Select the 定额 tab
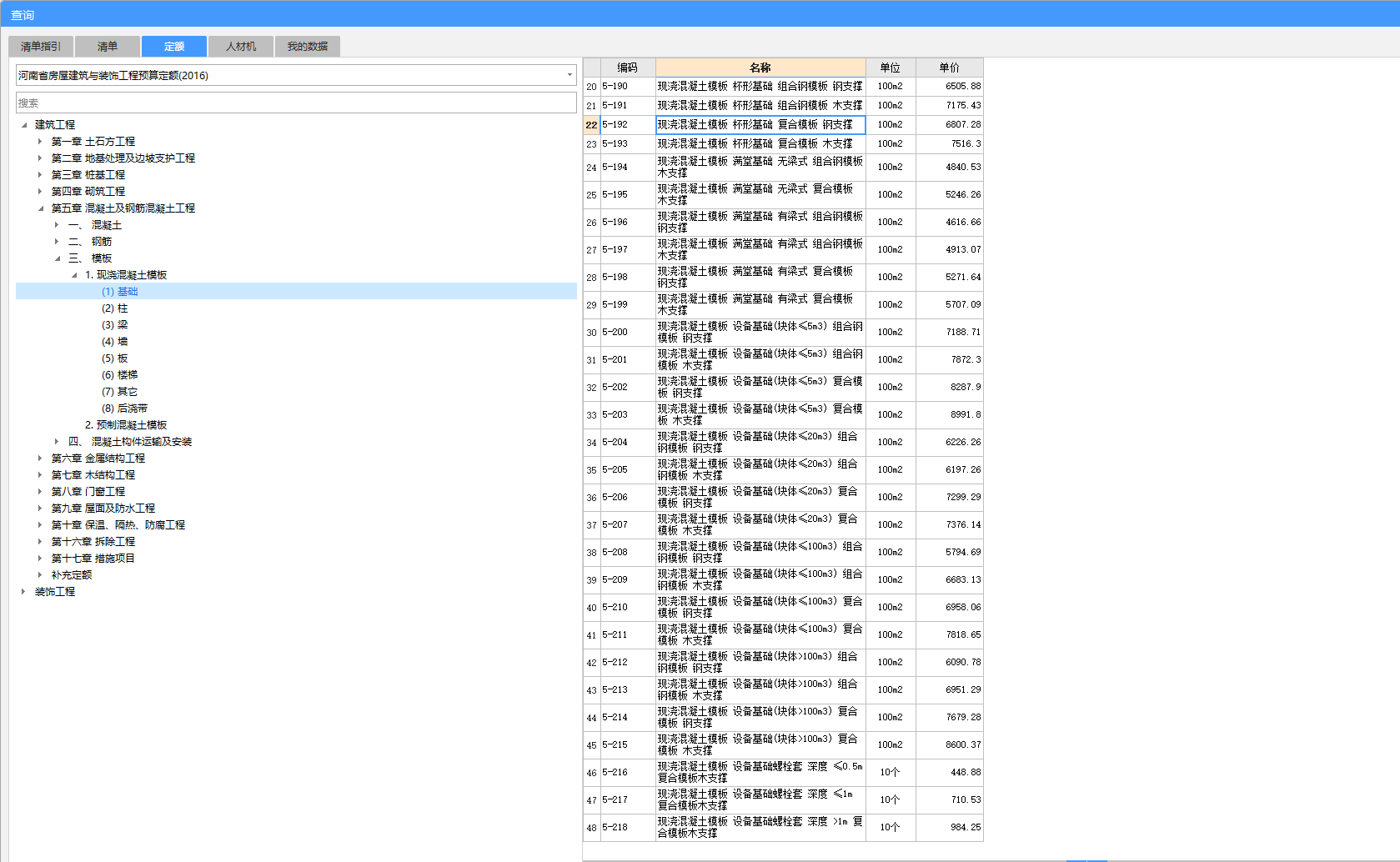Image resolution: width=1400 pixels, height=862 pixels. pos(174,47)
